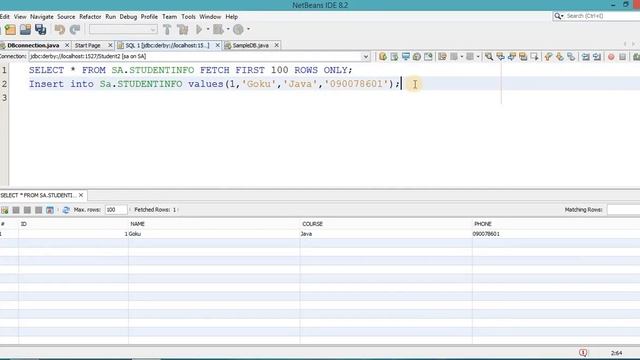Click the Shift Line Left icon
640x360 pixels.
(x=586, y=57)
